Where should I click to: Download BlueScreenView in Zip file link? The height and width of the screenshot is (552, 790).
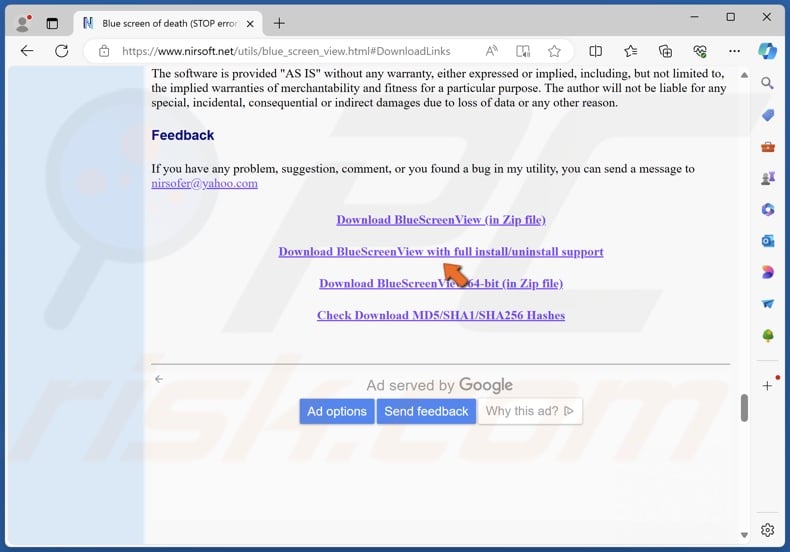pyautogui.click(x=441, y=220)
